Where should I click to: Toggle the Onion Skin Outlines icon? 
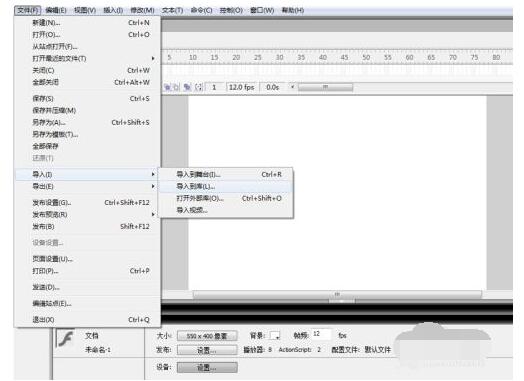[x=176, y=88]
